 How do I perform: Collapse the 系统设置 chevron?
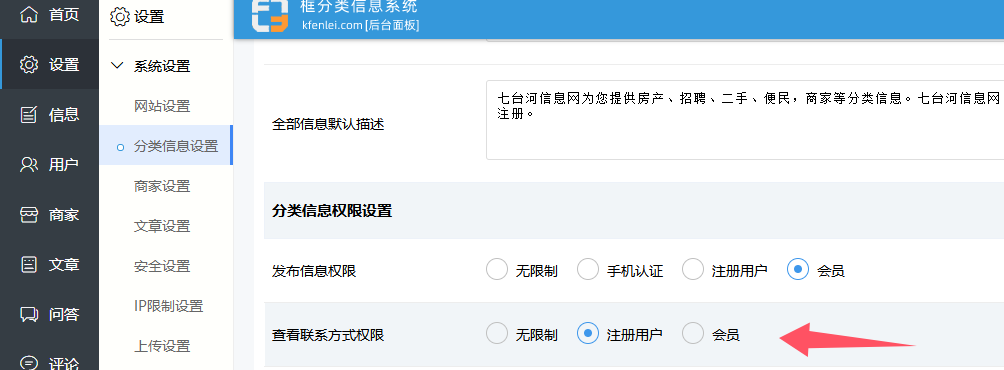117,65
